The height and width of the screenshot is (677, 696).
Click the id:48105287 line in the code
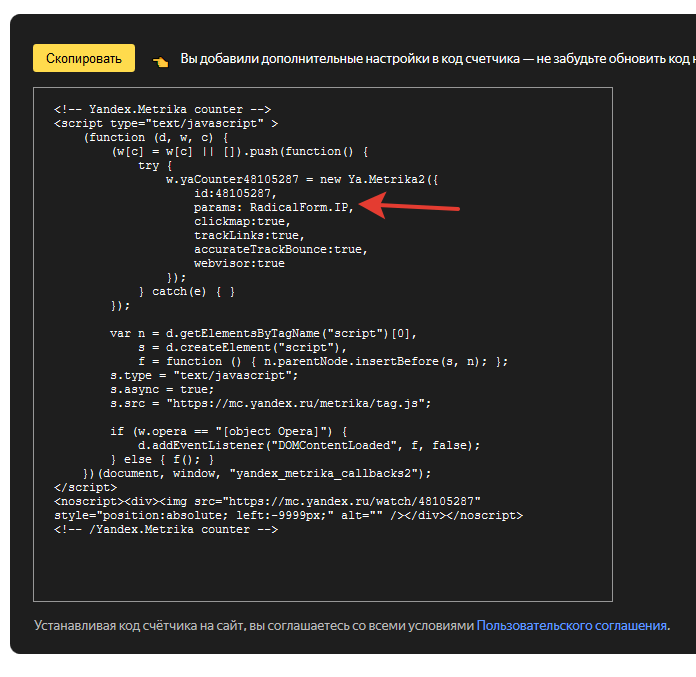coord(234,193)
